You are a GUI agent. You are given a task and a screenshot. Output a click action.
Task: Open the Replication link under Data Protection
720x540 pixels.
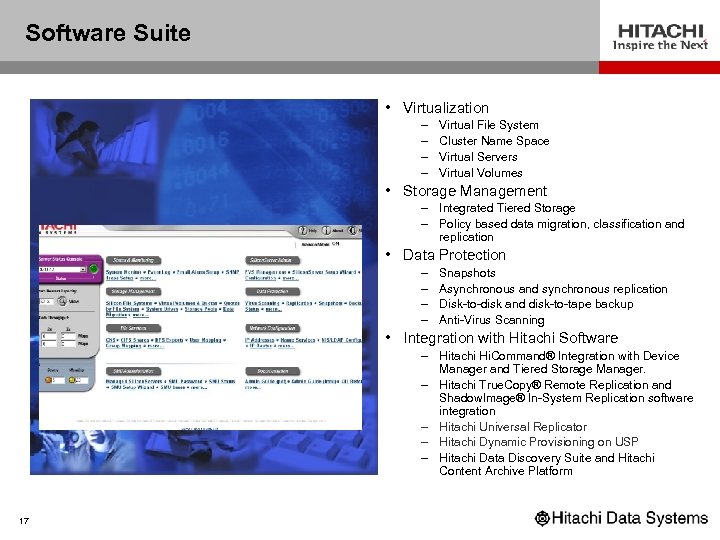pos(299,303)
